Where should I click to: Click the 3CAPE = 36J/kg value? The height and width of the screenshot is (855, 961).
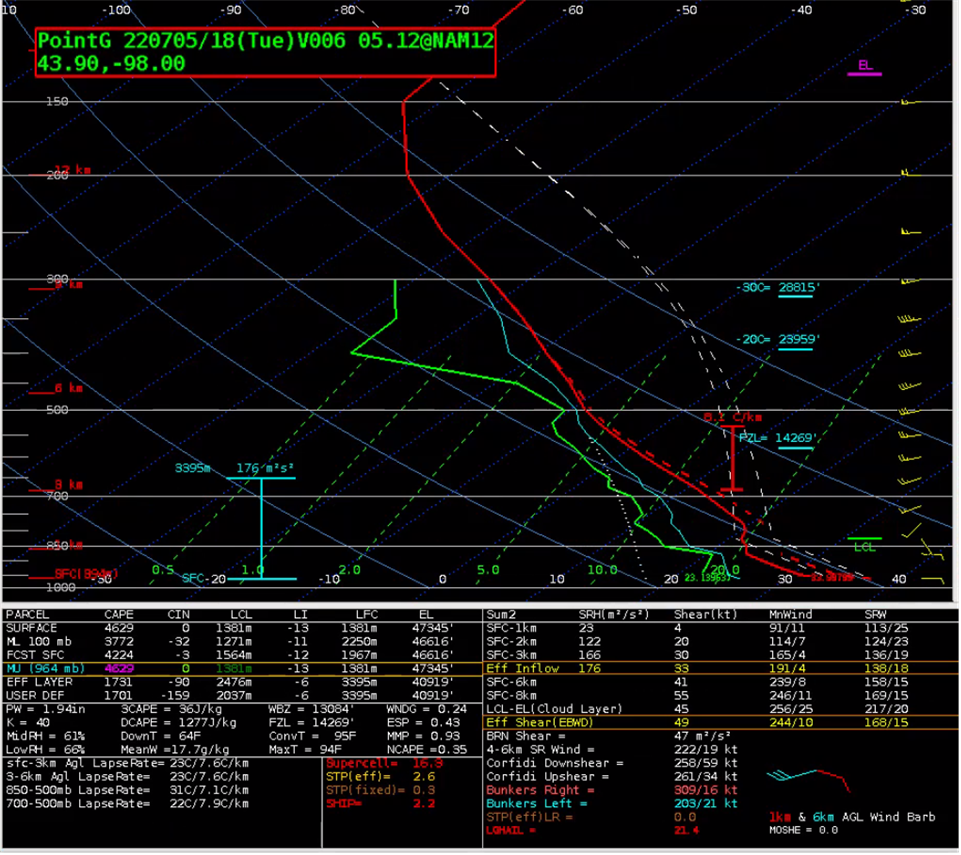(x=171, y=709)
